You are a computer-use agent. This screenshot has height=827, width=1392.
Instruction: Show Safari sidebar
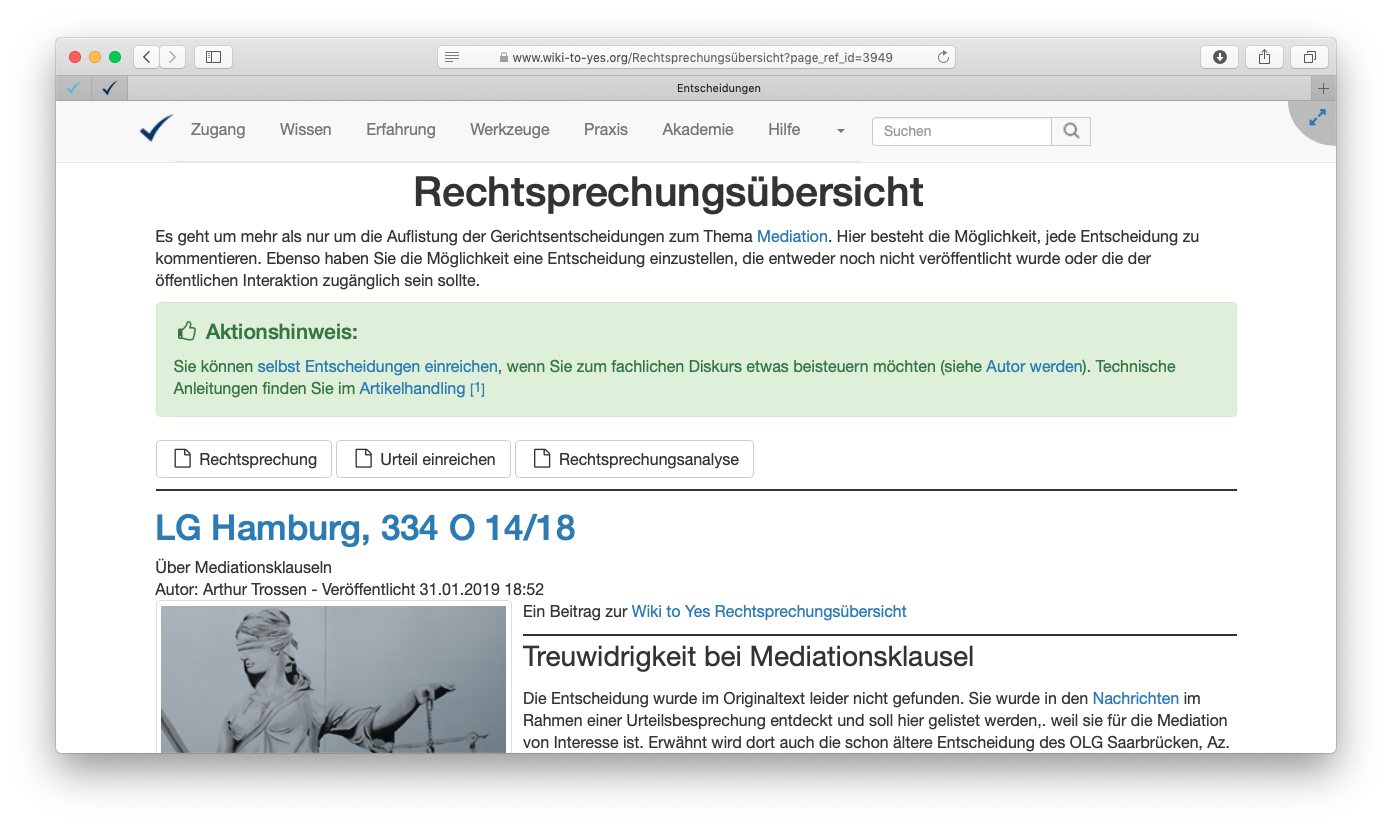click(x=213, y=57)
